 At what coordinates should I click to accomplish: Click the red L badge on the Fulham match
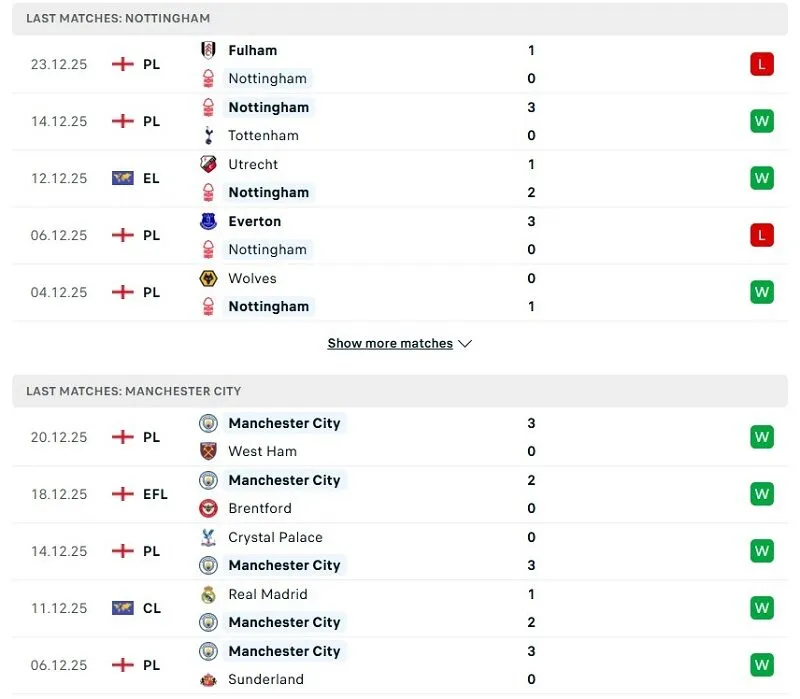(762, 64)
